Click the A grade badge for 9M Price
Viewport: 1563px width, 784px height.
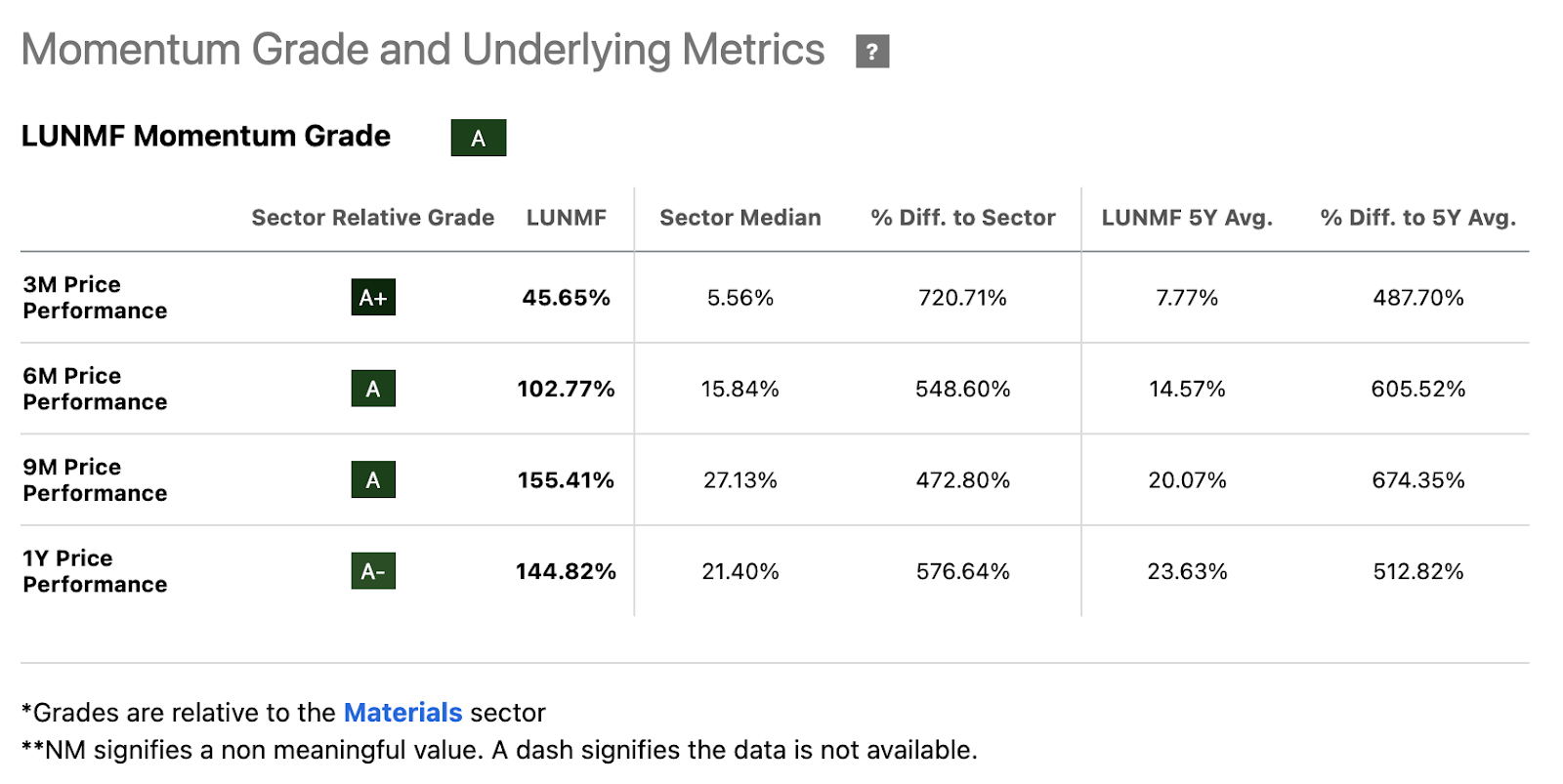pyautogui.click(x=373, y=479)
